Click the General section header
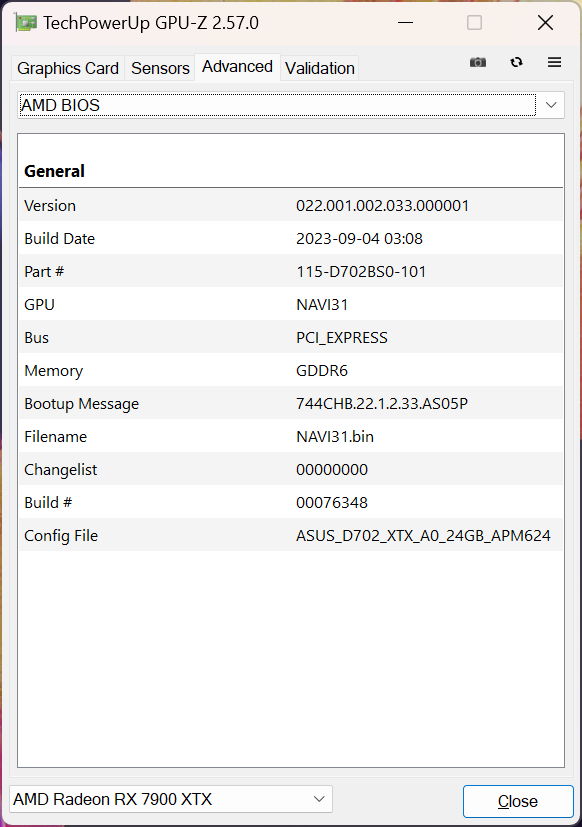The height and width of the screenshot is (827, 582). 54,171
